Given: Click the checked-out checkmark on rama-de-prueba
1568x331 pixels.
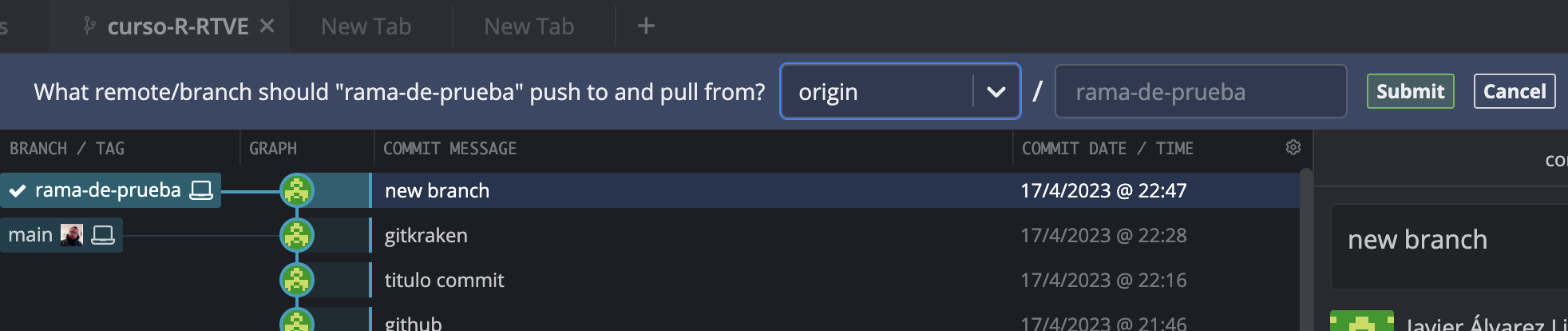Looking at the screenshot, I should point(18,191).
